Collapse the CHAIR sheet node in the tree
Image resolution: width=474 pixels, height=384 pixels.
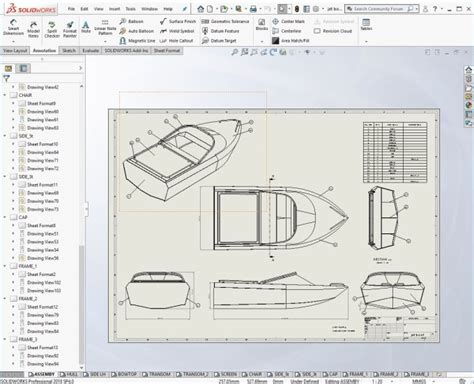[5, 95]
